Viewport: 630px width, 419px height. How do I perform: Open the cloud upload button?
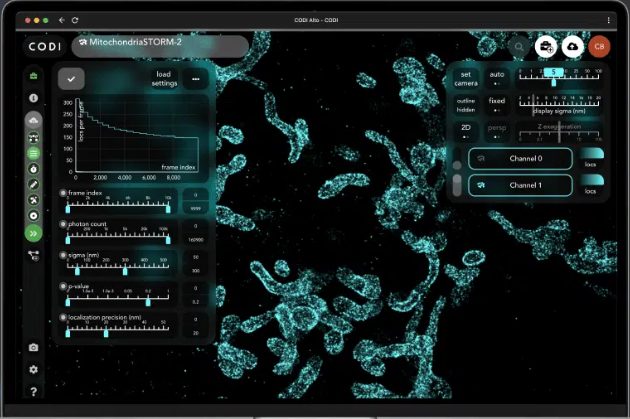573,46
